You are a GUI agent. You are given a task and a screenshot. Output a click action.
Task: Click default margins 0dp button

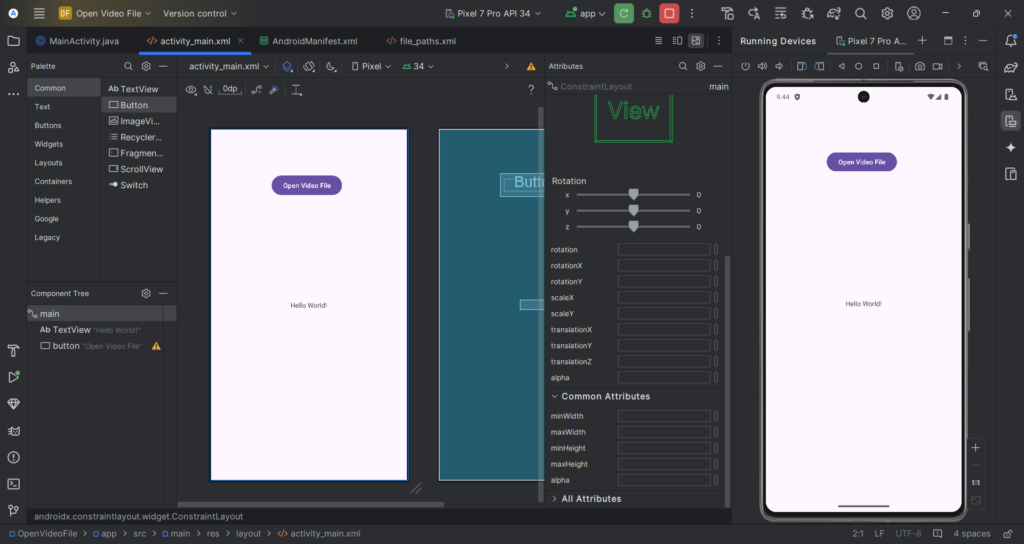point(230,89)
